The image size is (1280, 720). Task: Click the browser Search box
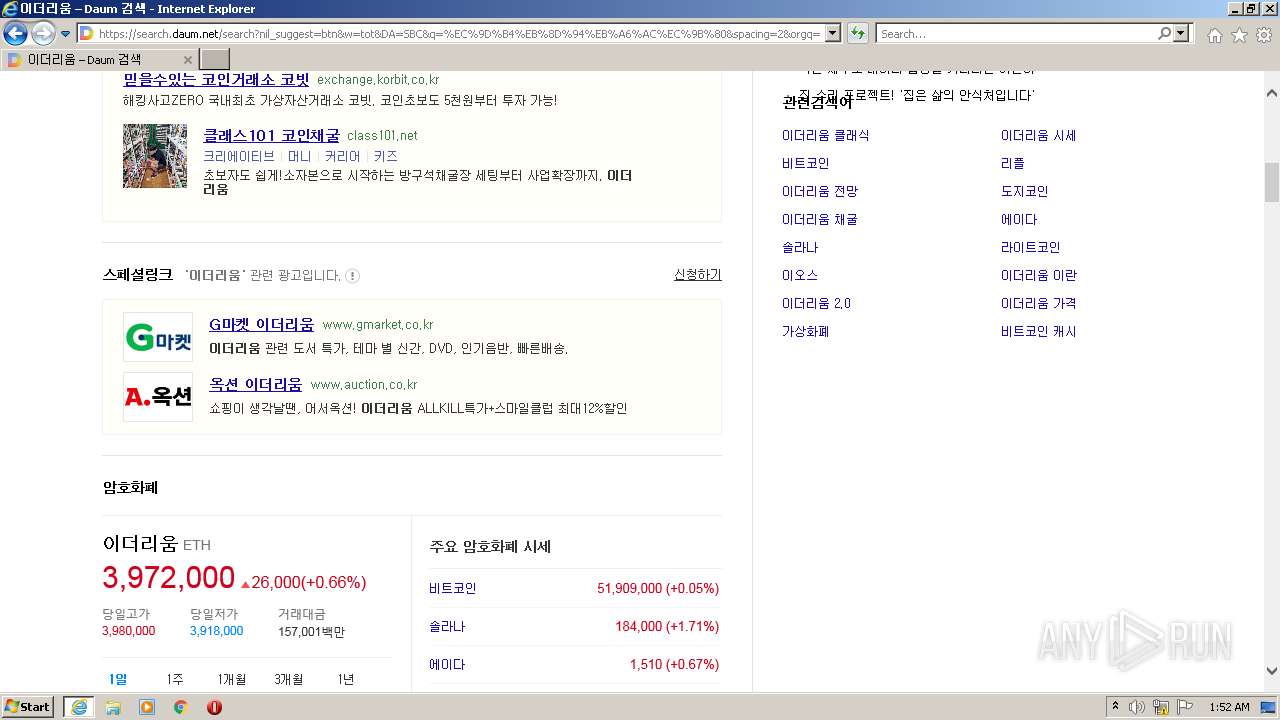(1018, 34)
